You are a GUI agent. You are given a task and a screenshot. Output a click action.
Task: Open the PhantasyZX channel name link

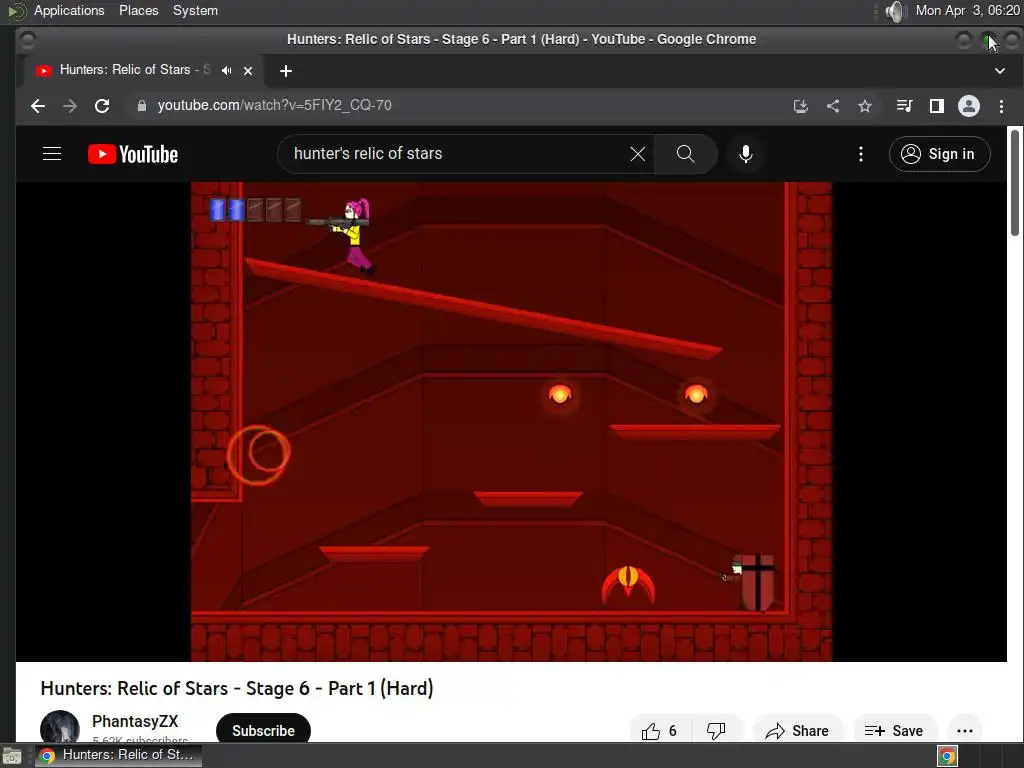tap(135, 721)
